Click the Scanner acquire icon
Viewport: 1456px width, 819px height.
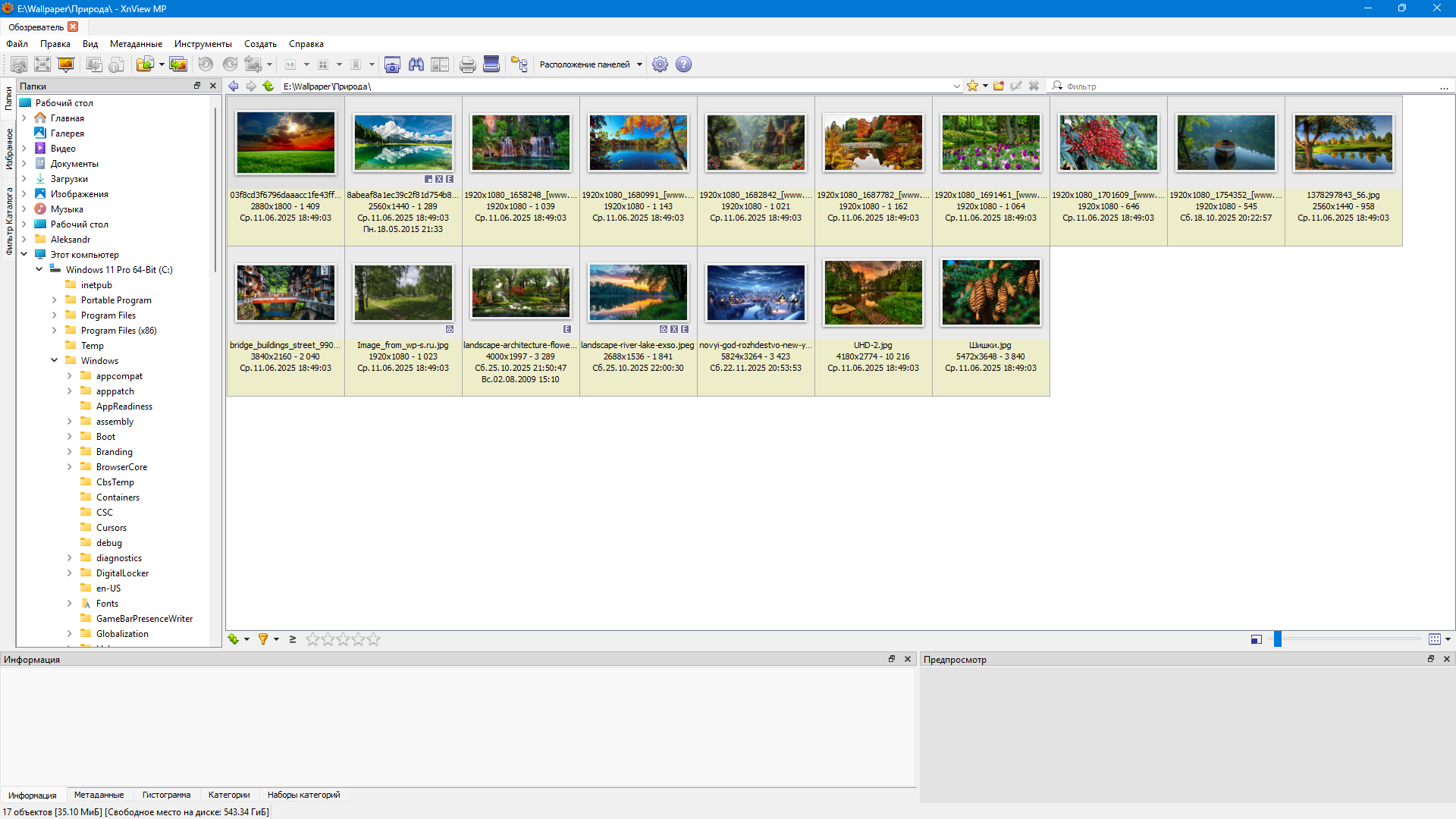491,64
